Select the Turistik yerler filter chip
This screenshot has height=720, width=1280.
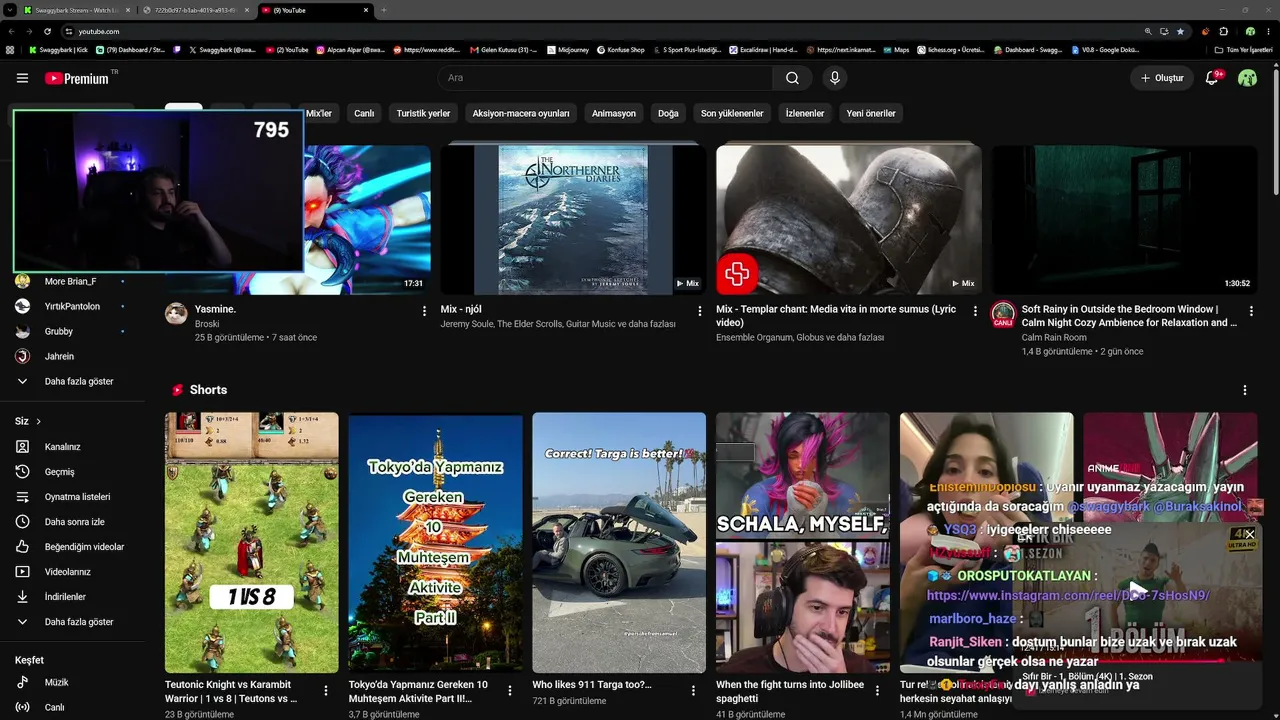[423, 113]
